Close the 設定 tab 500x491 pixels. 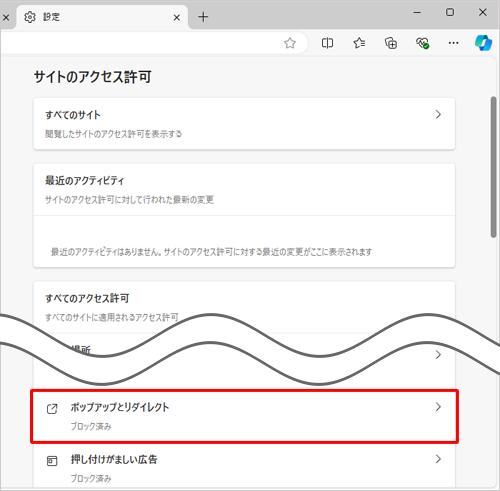tap(177, 17)
